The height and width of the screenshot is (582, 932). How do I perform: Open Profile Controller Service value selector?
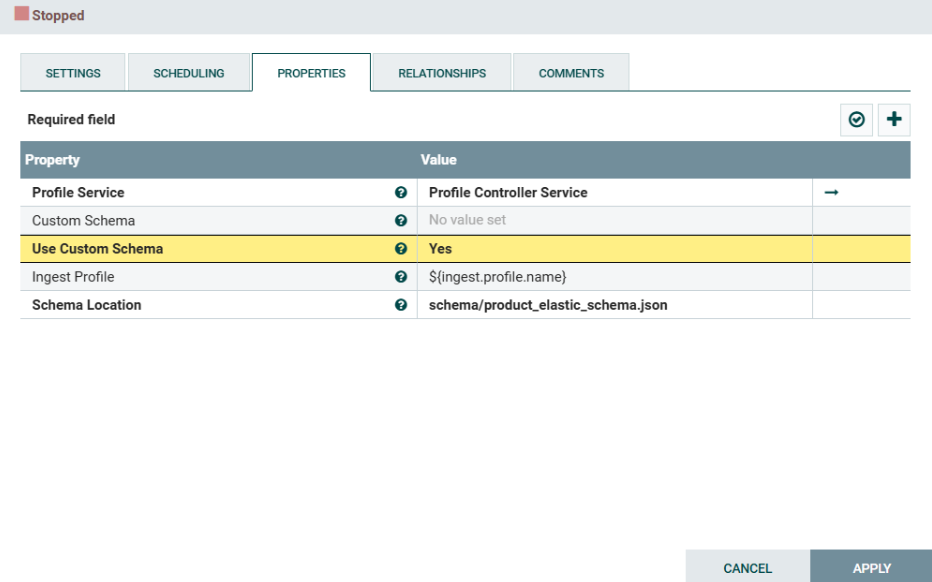click(x=614, y=193)
